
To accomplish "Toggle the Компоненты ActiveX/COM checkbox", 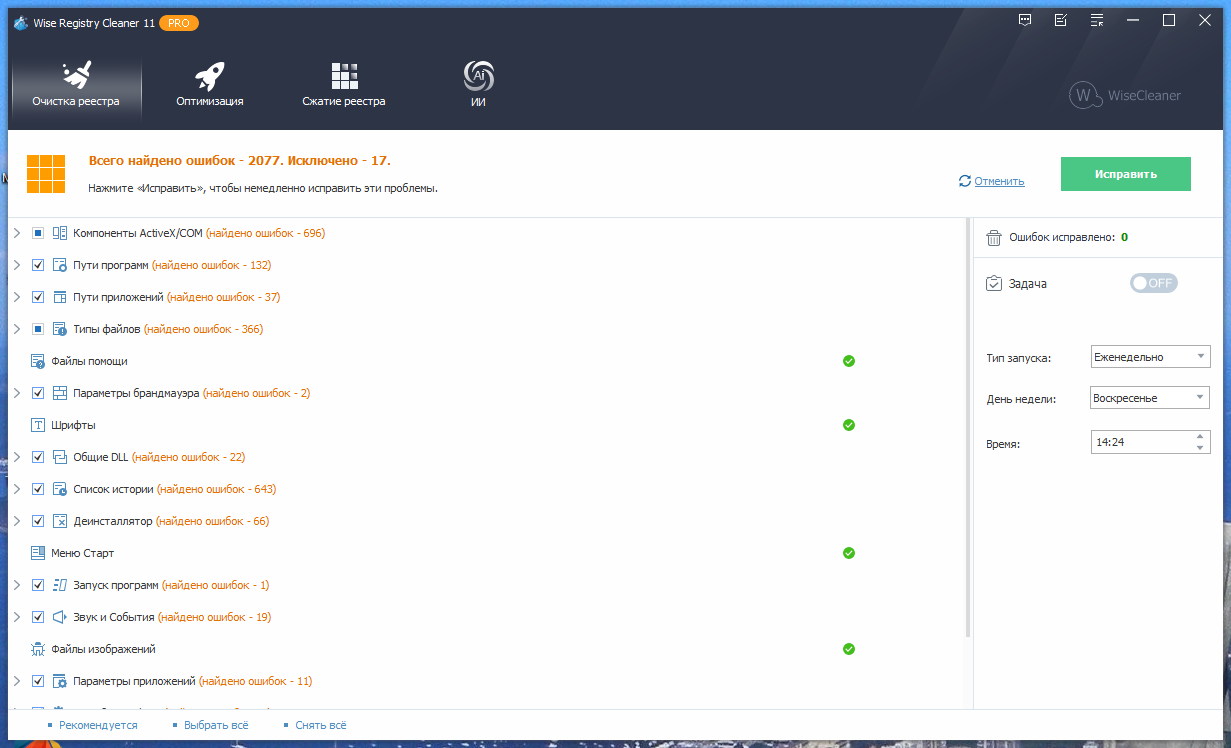I will click(38, 233).
